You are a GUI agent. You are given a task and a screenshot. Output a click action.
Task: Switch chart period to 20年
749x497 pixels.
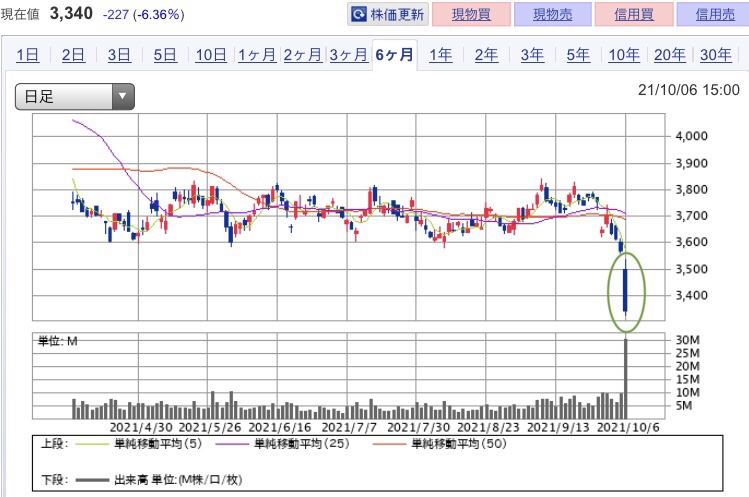(670, 55)
